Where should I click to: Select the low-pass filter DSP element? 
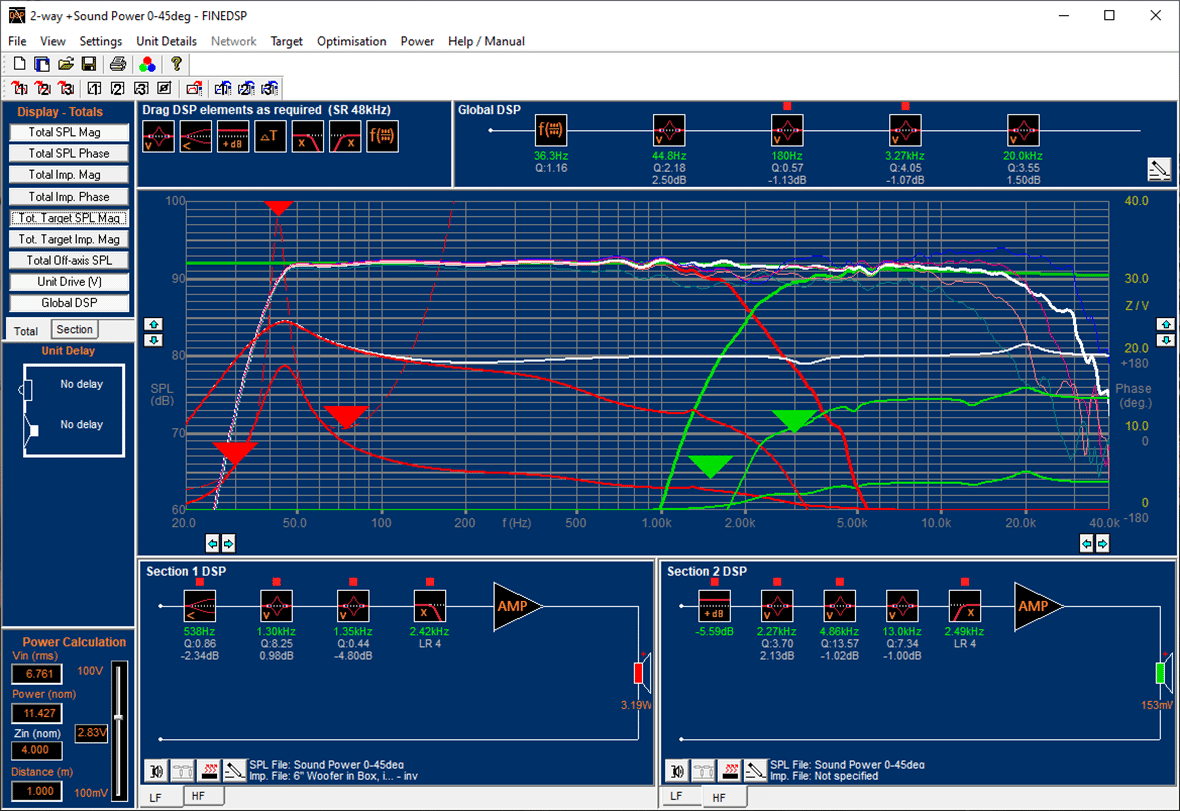[x=308, y=136]
